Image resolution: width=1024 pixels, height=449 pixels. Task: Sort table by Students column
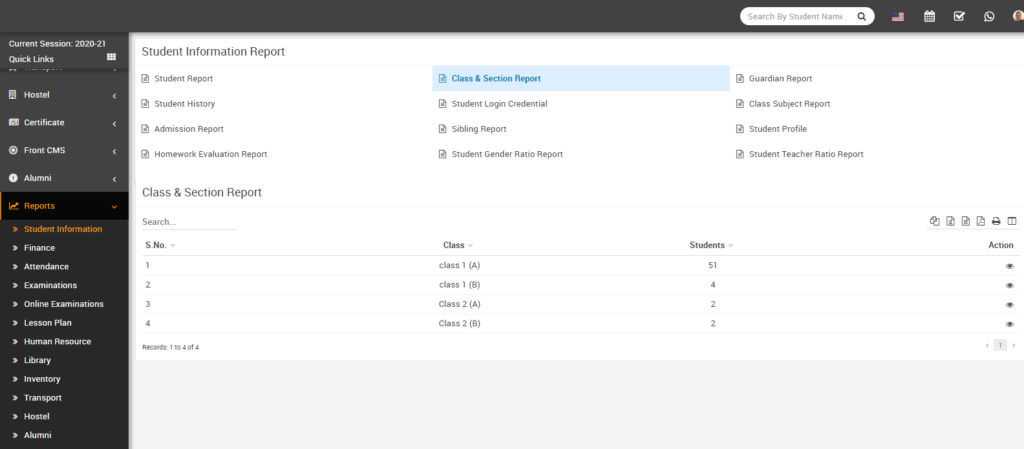pos(711,245)
